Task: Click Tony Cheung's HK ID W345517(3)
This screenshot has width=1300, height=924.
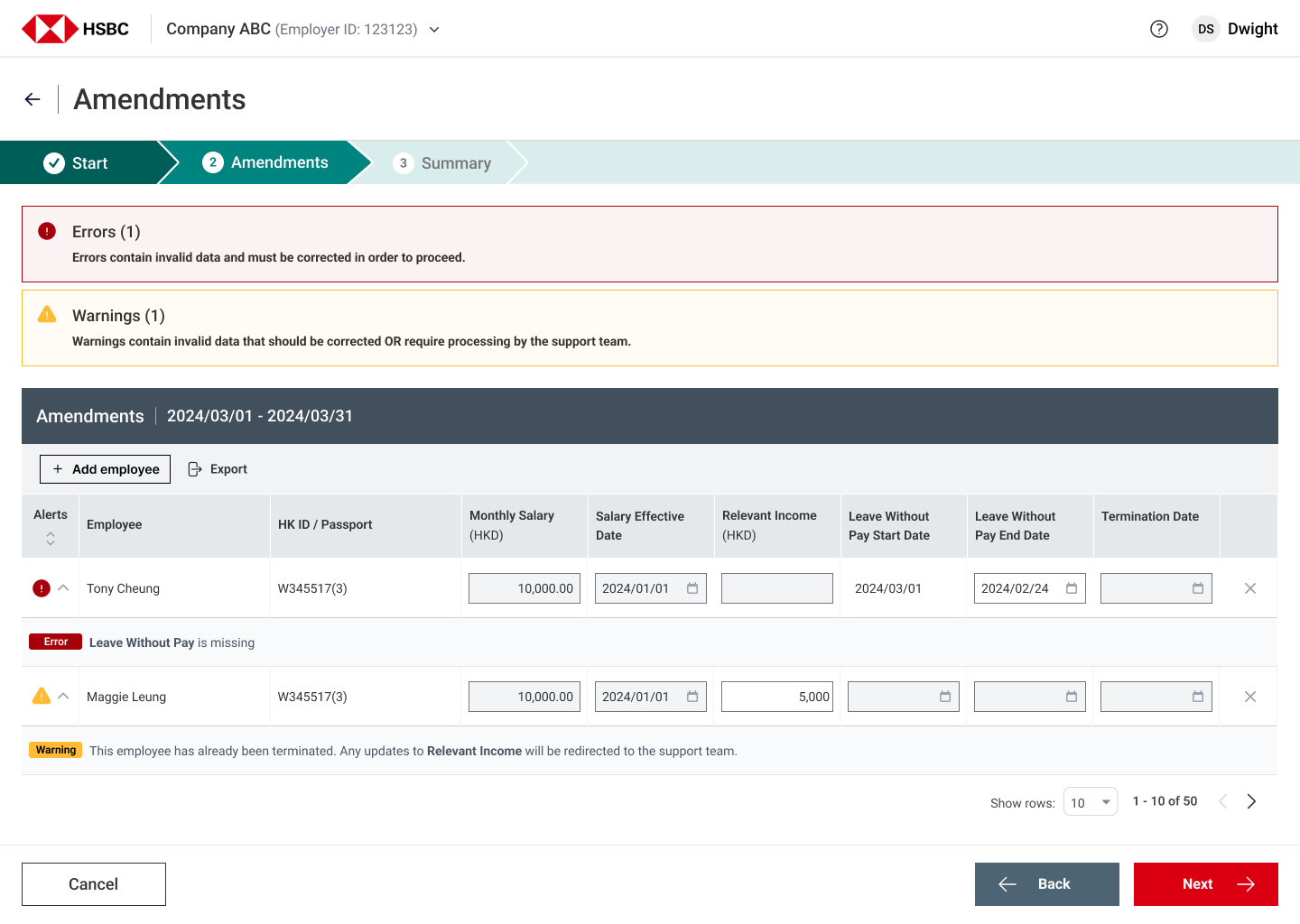Action: point(312,588)
